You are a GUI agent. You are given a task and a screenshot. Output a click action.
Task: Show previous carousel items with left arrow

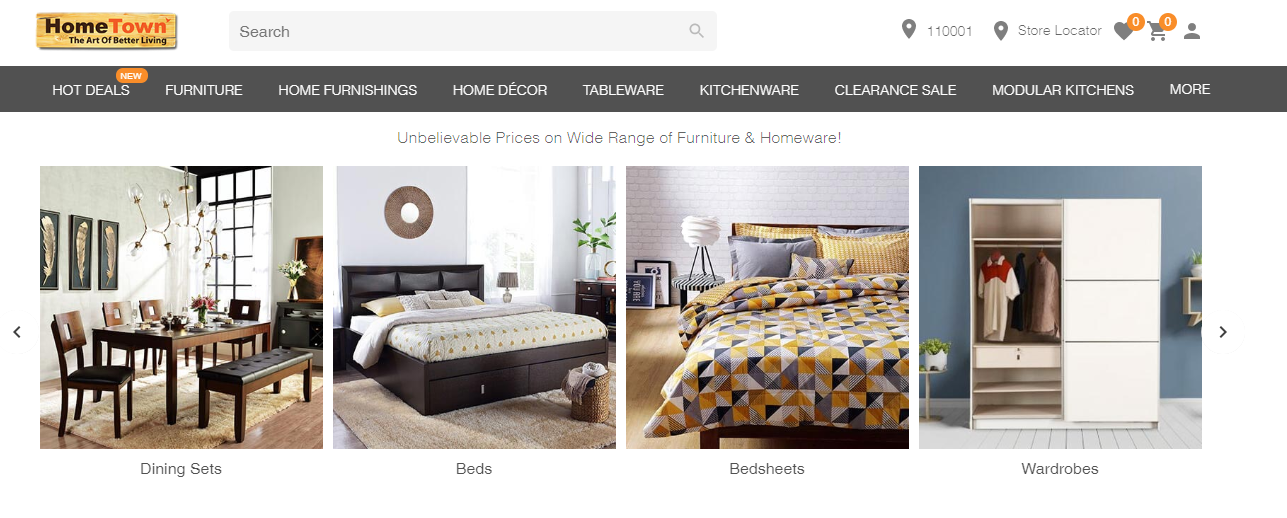pyautogui.click(x=17, y=332)
